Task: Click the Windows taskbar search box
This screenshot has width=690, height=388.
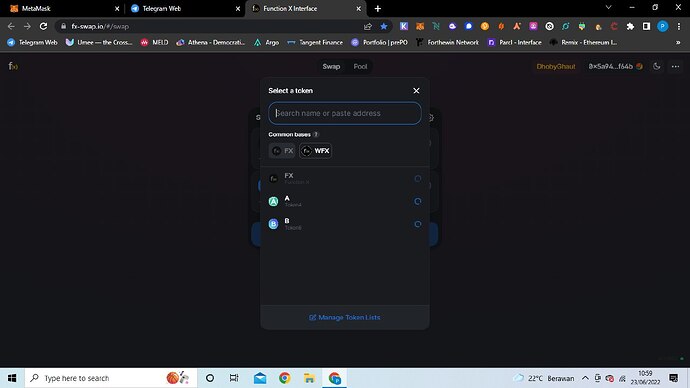Action: tap(111, 378)
